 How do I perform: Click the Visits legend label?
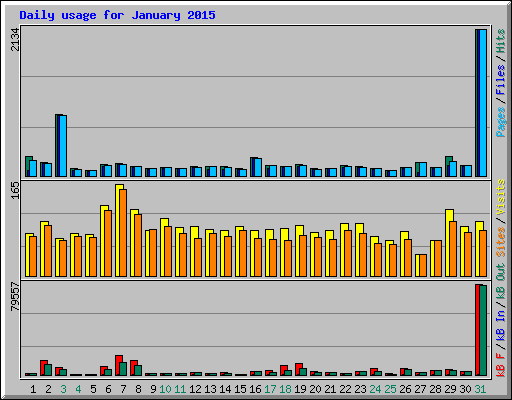coord(501,198)
